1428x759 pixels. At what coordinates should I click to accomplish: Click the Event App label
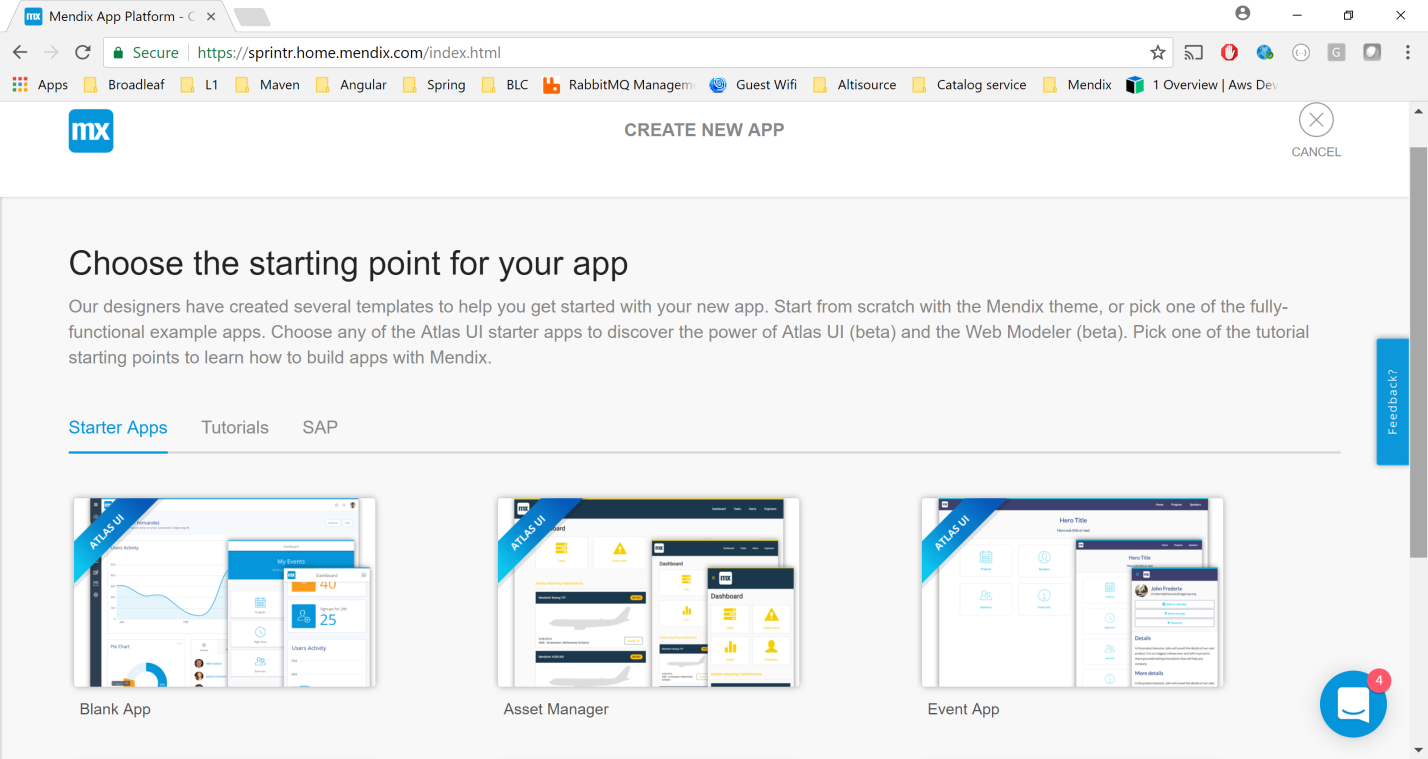point(963,709)
